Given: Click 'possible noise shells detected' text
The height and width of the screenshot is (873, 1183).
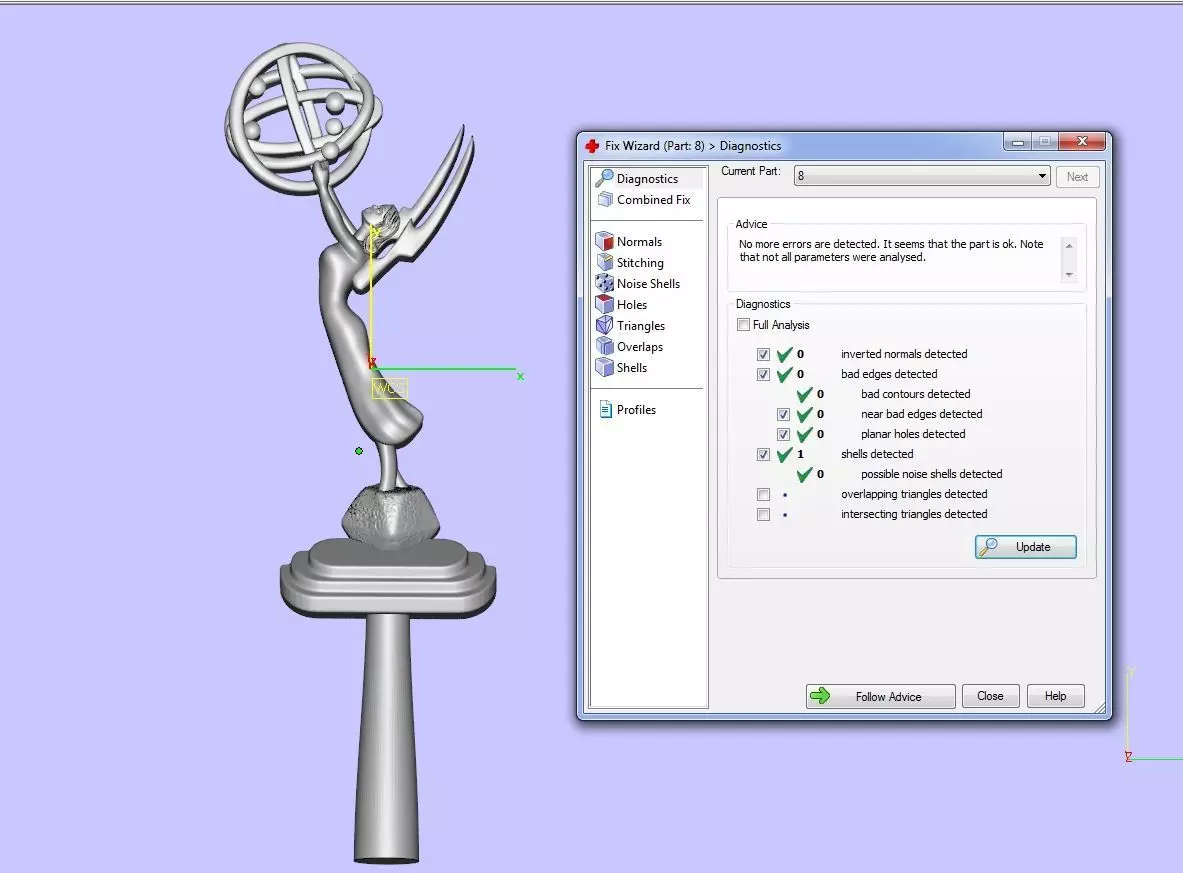Looking at the screenshot, I should pos(931,474).
